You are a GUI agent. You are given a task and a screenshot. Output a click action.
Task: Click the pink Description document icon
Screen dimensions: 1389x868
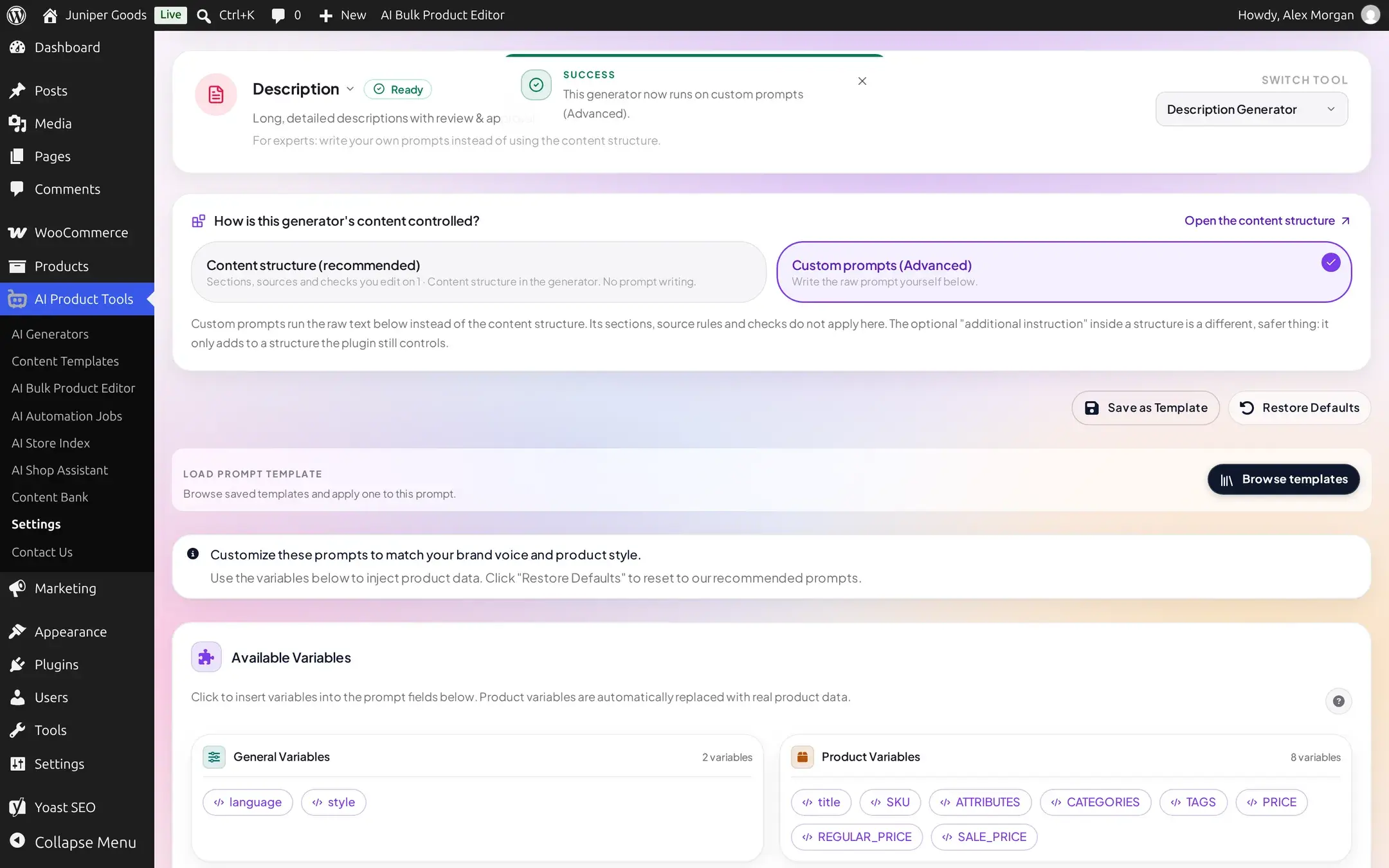click(x=216, y=95)
